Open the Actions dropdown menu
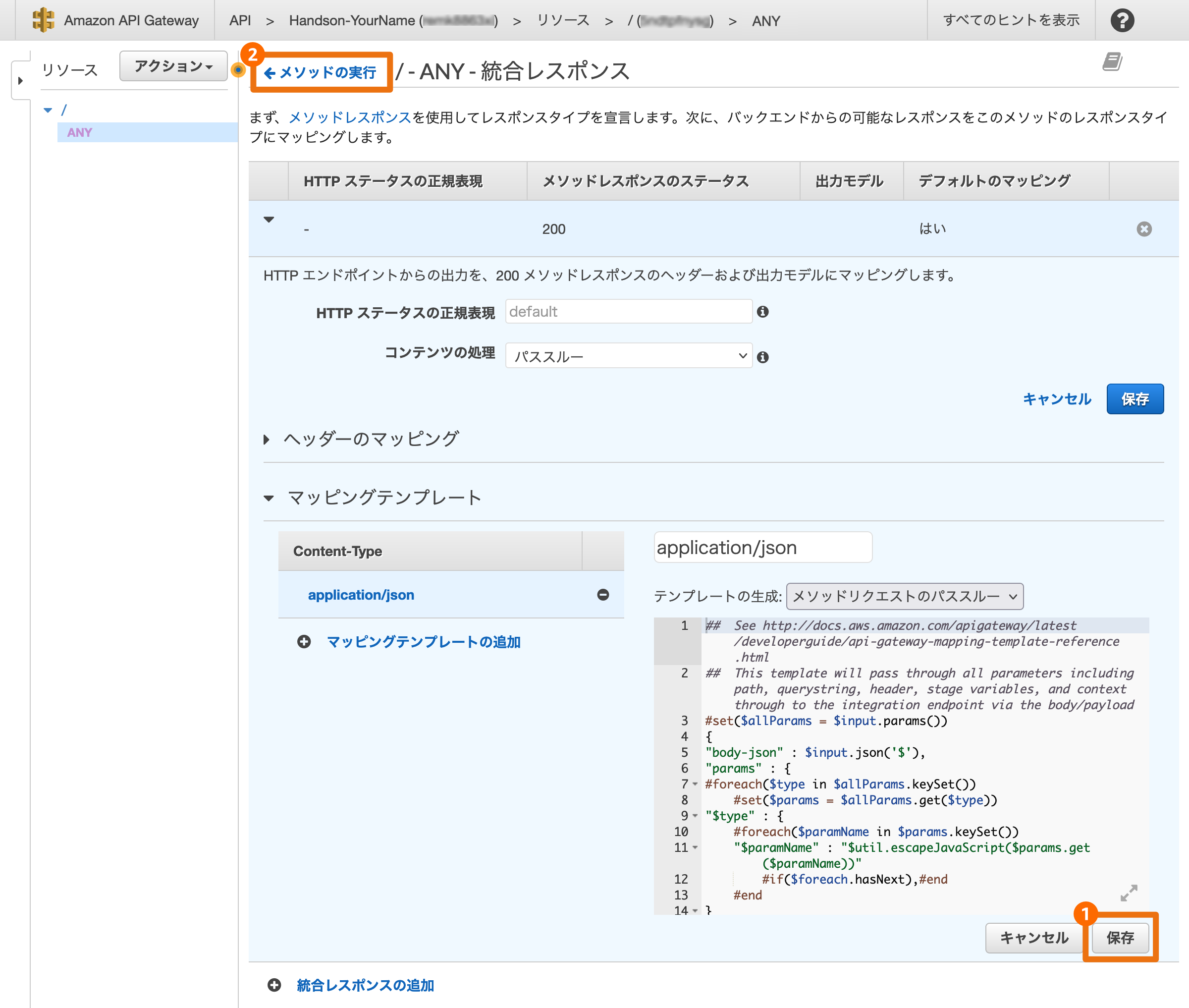Image resolution: width=1189 pixels, height=1008 pixels. [x=173, y=66]
